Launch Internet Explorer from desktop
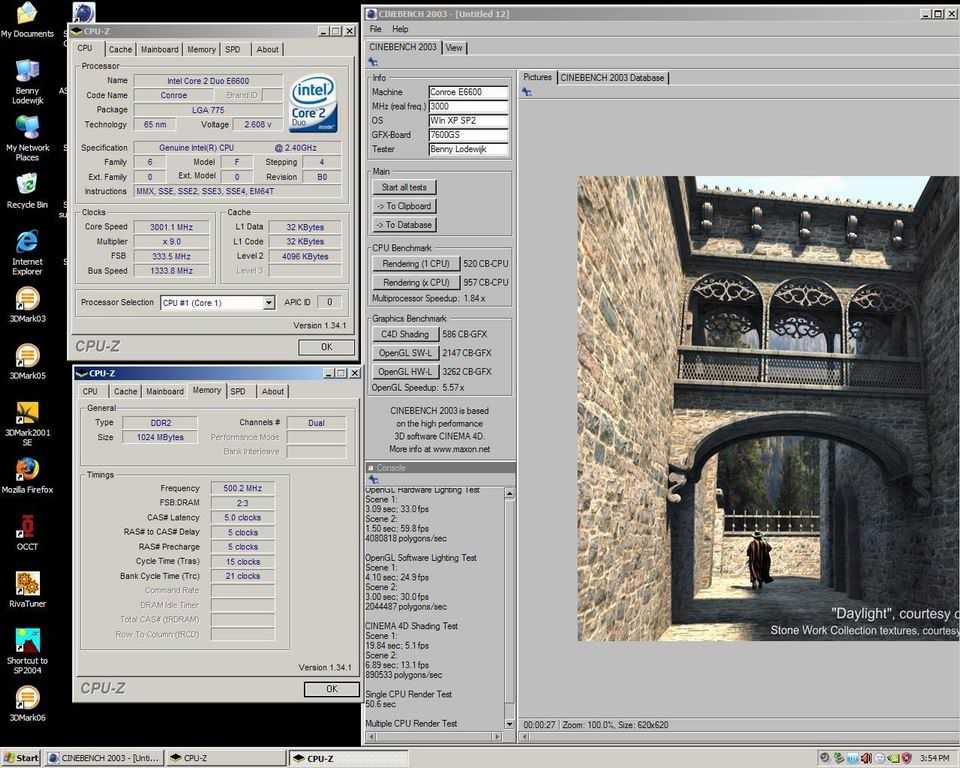Screen dimensions: 960x768 coord(27,252)
